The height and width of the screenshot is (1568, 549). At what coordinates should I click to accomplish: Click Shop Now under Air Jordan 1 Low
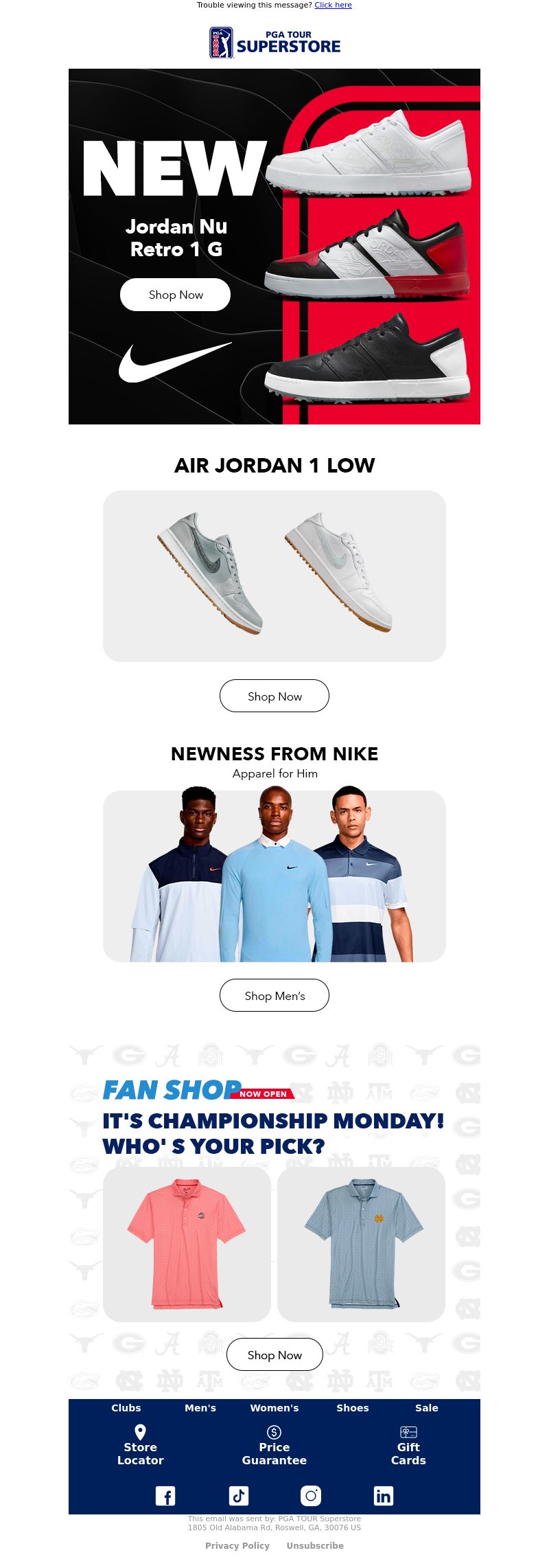(x=274, y=696)
